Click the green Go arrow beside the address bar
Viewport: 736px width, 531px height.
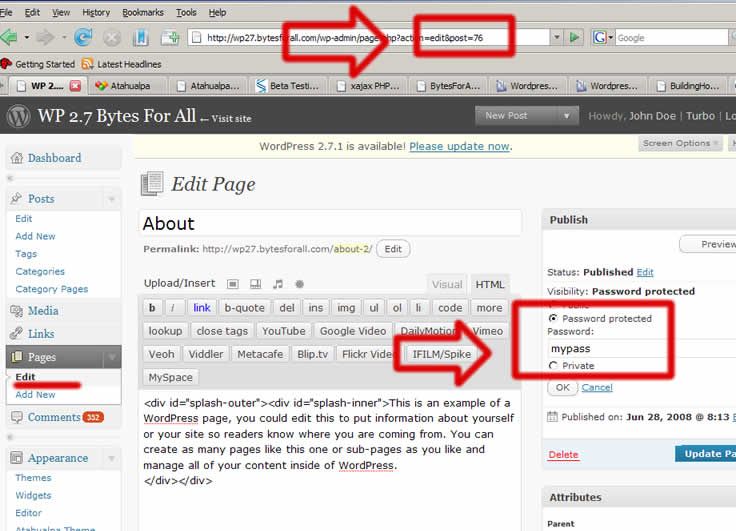574,37
